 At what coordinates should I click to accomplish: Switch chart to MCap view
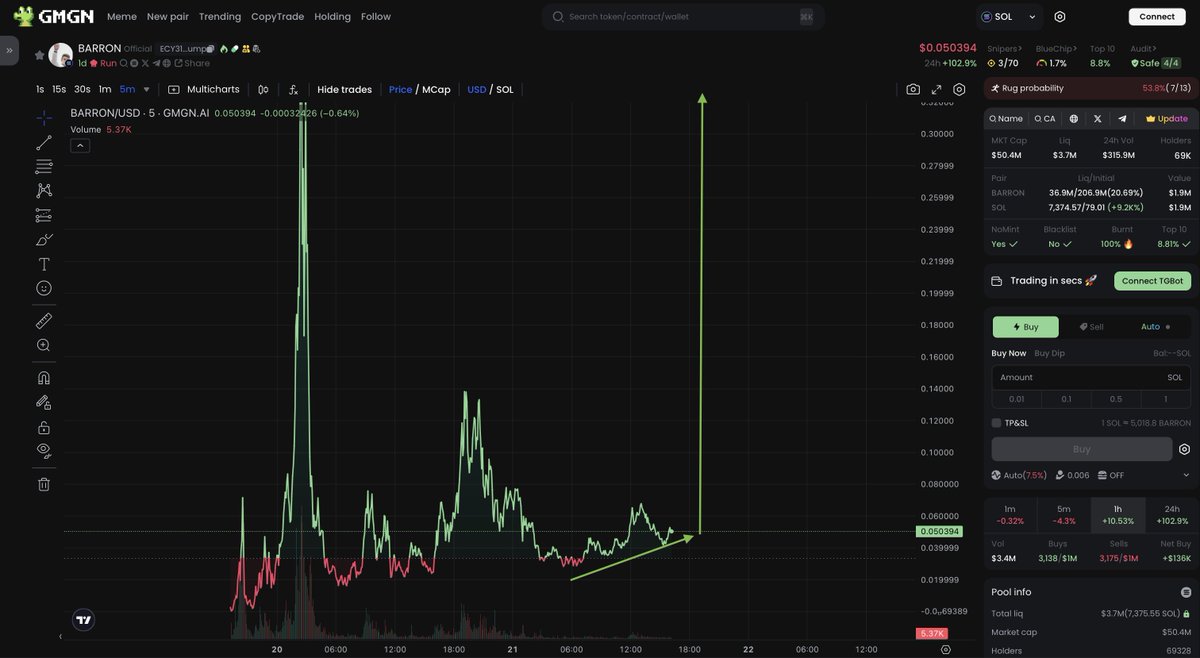[436, 89]
